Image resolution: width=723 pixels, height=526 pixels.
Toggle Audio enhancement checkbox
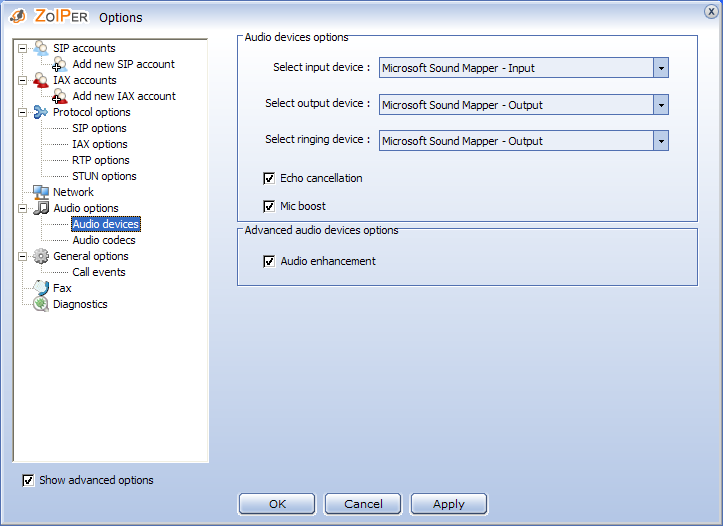point(269,261)
